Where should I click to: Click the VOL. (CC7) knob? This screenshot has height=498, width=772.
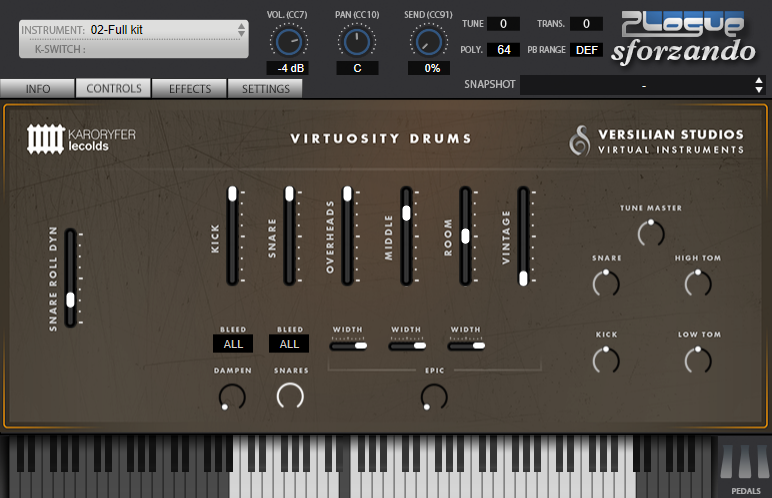point(289,42)
